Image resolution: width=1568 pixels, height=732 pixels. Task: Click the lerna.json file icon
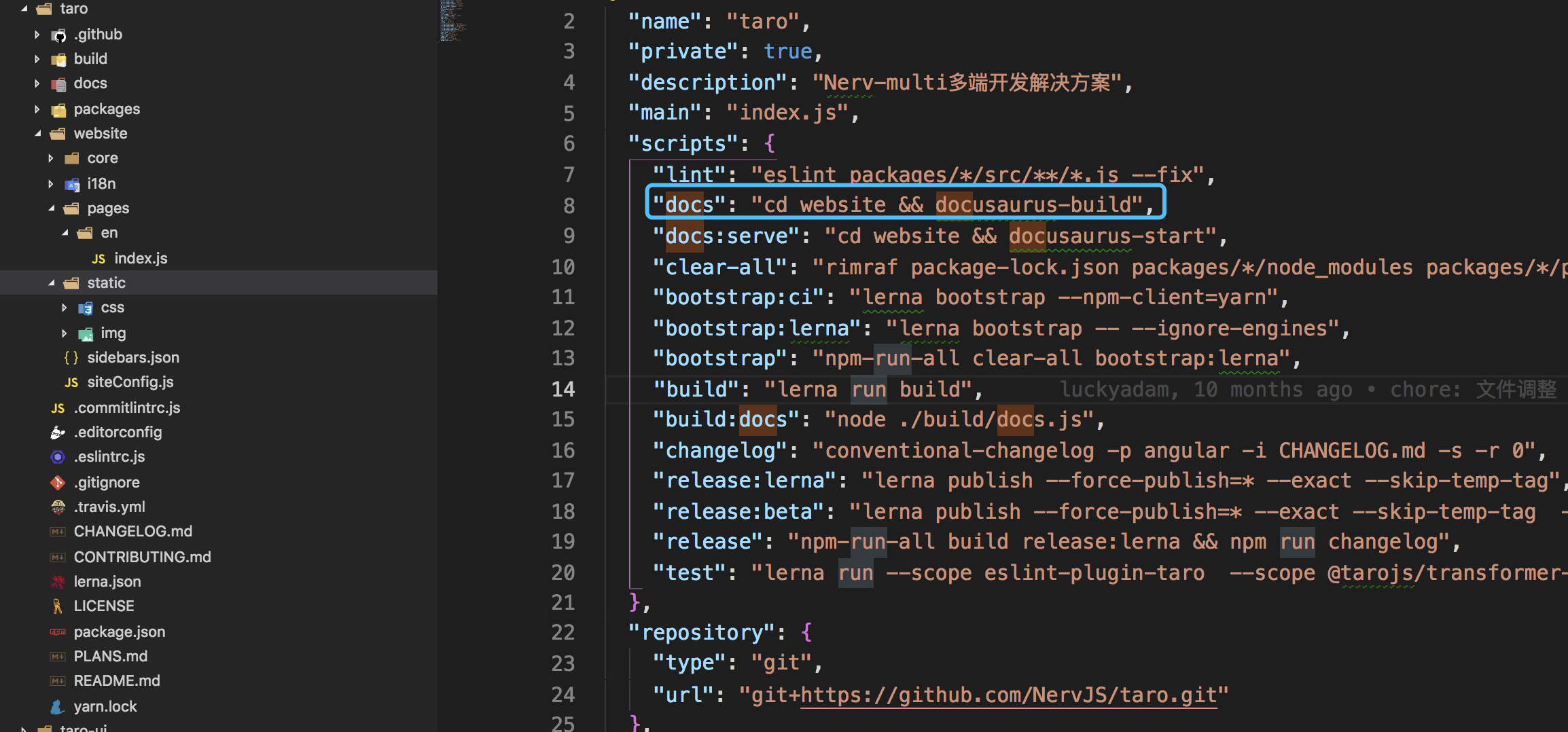pos(58,582)
